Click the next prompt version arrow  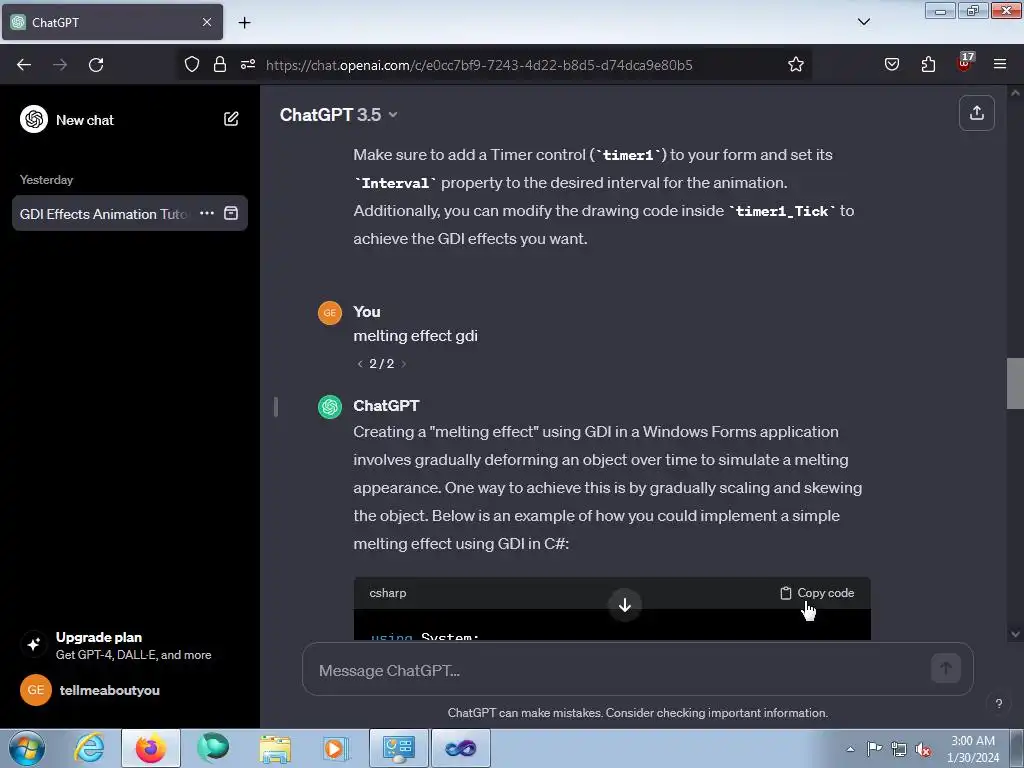[404, 364]
